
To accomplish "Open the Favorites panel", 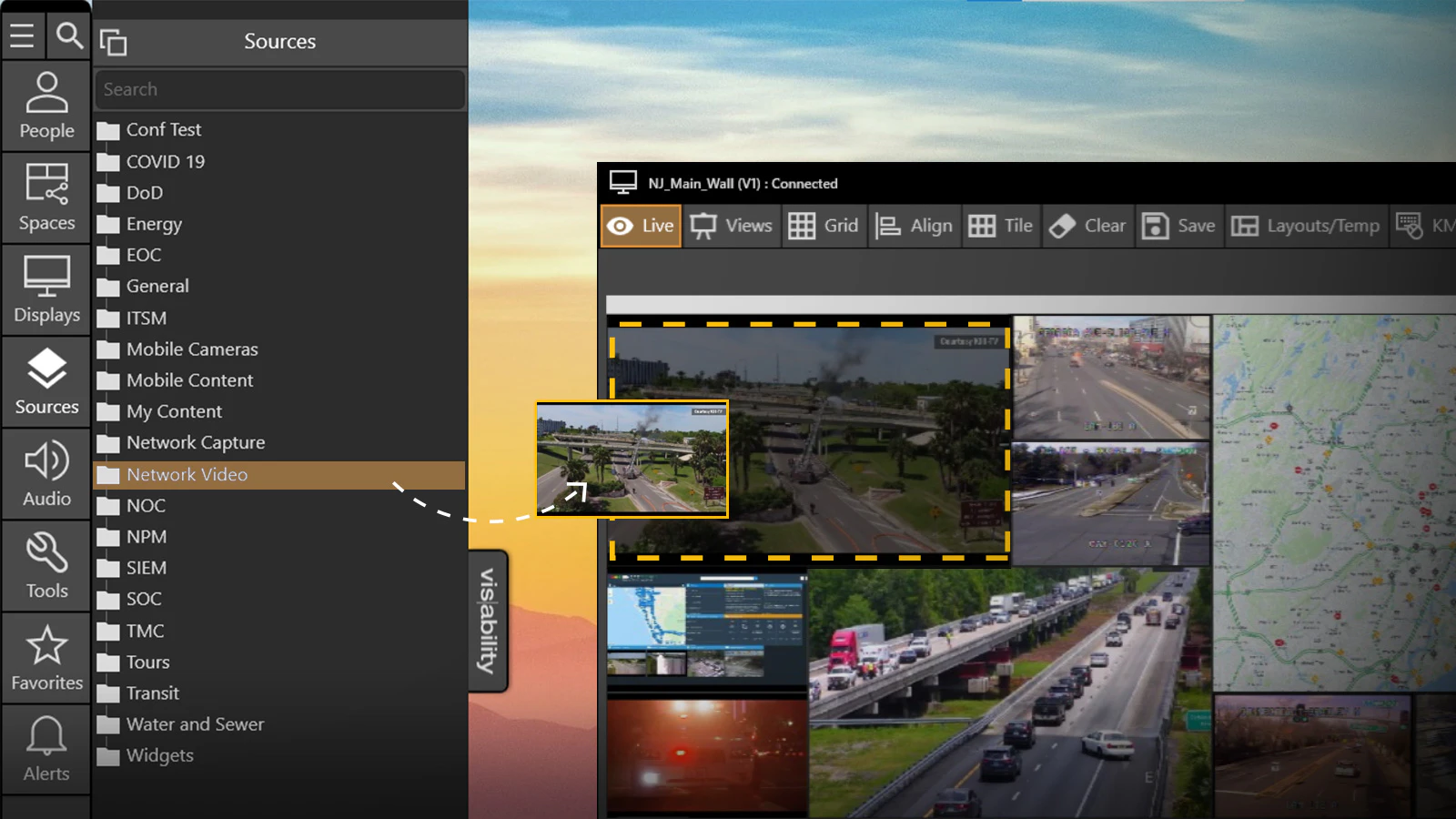I will (x=45, y=656).
